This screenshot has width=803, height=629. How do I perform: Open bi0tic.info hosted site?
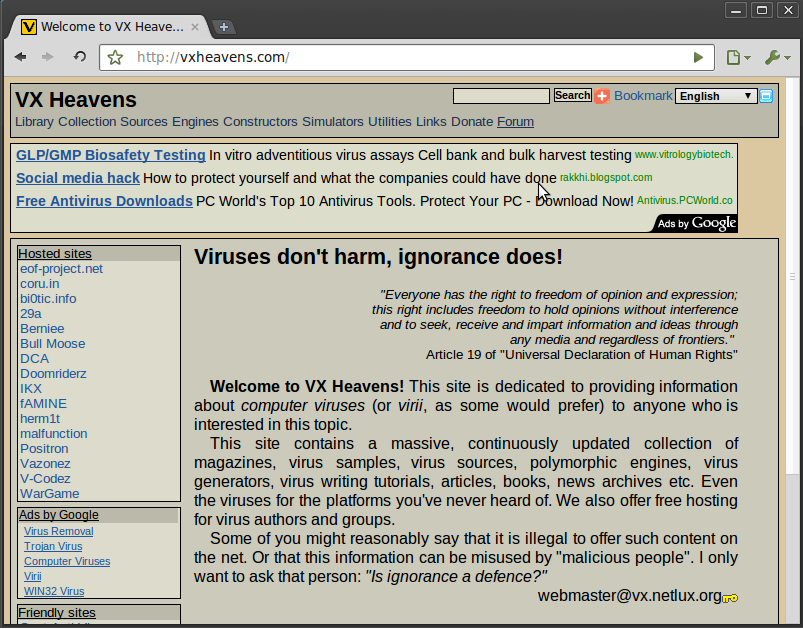point(48,299)
